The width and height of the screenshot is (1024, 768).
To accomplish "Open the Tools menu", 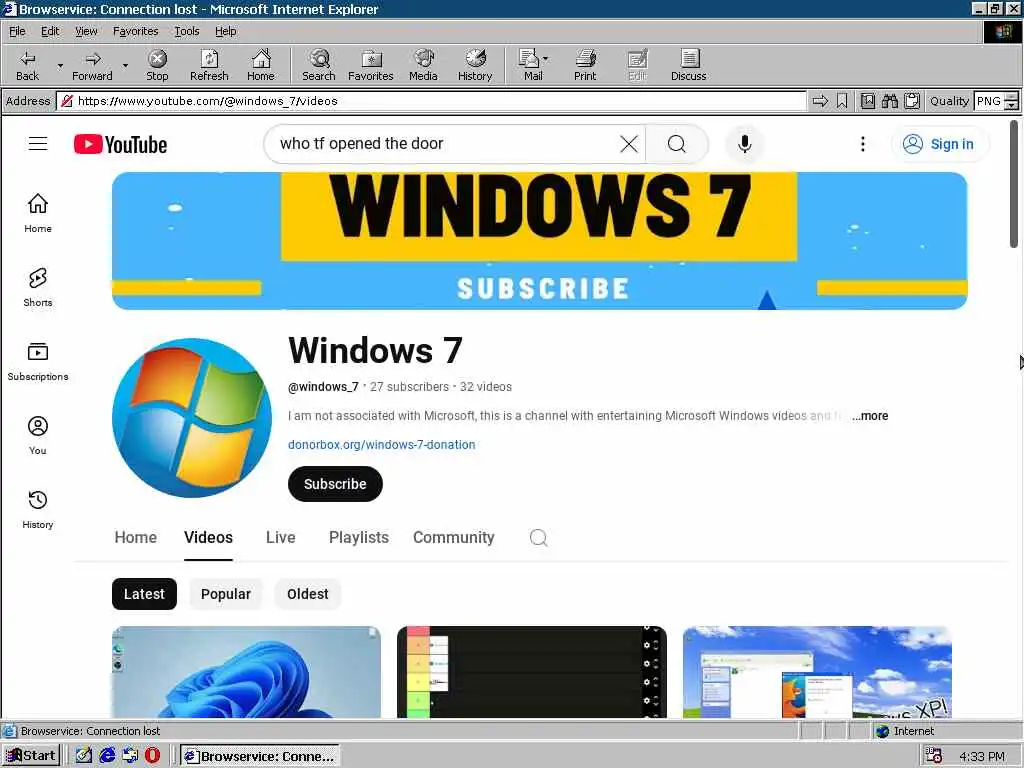I will [x=186, y=31].
